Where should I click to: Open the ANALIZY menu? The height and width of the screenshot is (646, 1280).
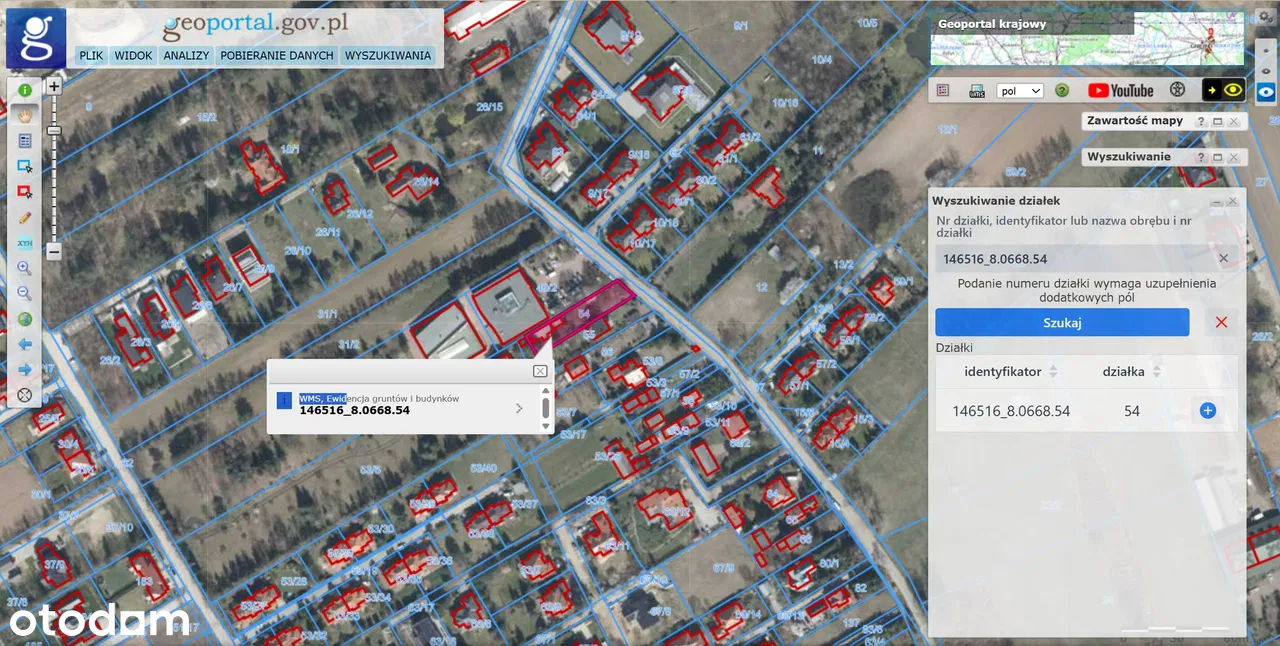coord(186,56)
